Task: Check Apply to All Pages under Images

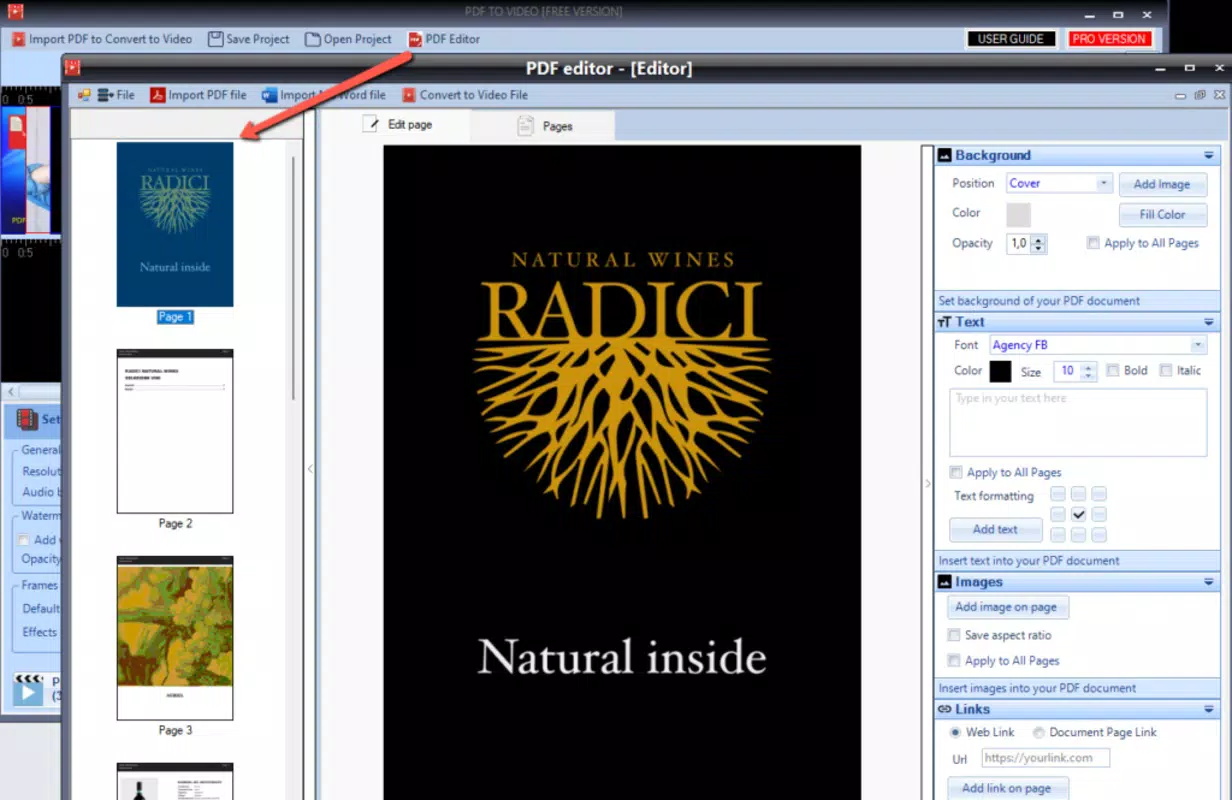Action: click(x=954, y=661)
